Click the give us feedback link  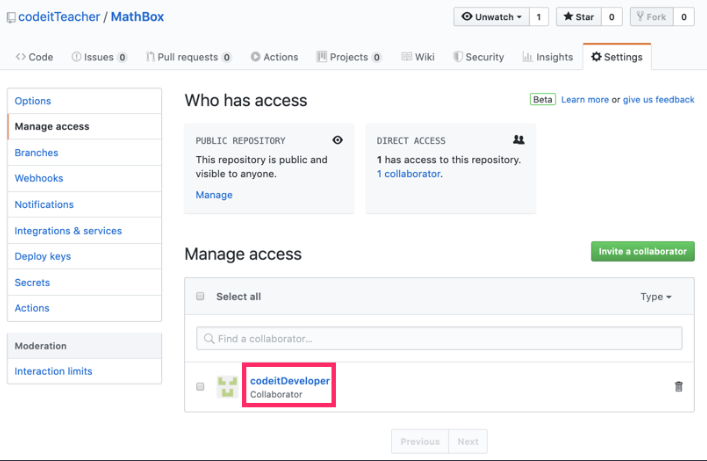coord(659,100)
